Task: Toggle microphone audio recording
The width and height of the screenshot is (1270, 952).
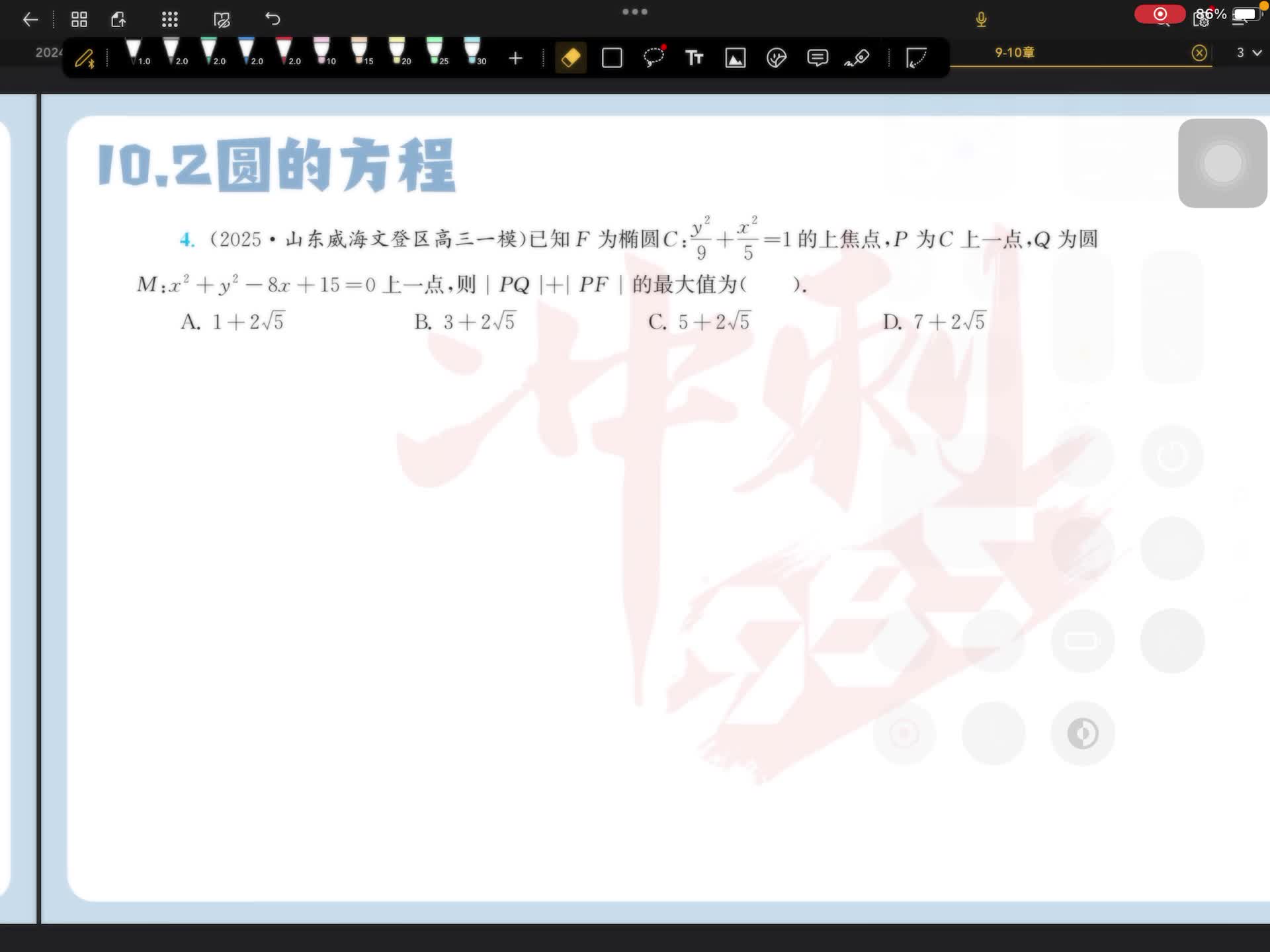Action: click(981, 19)
